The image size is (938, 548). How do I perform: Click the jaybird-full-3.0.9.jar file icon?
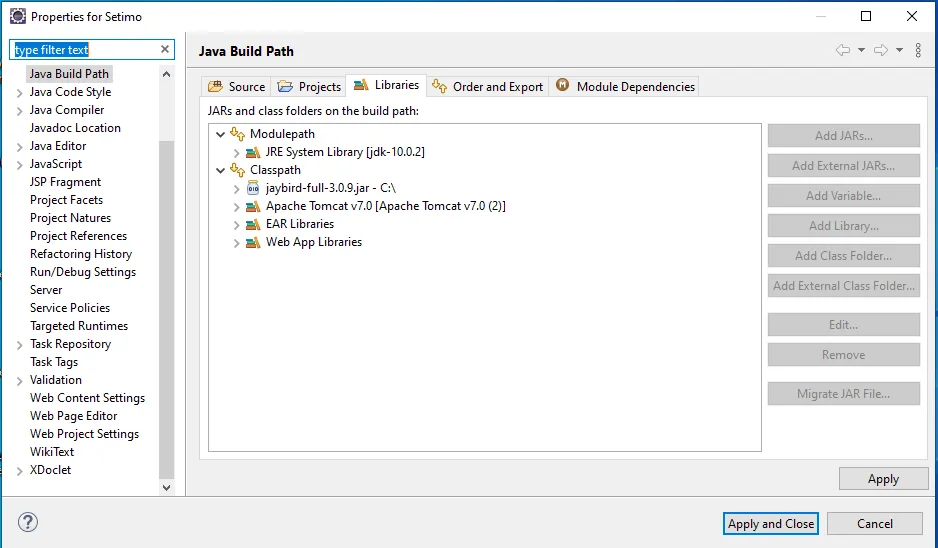tap(253, 188)
